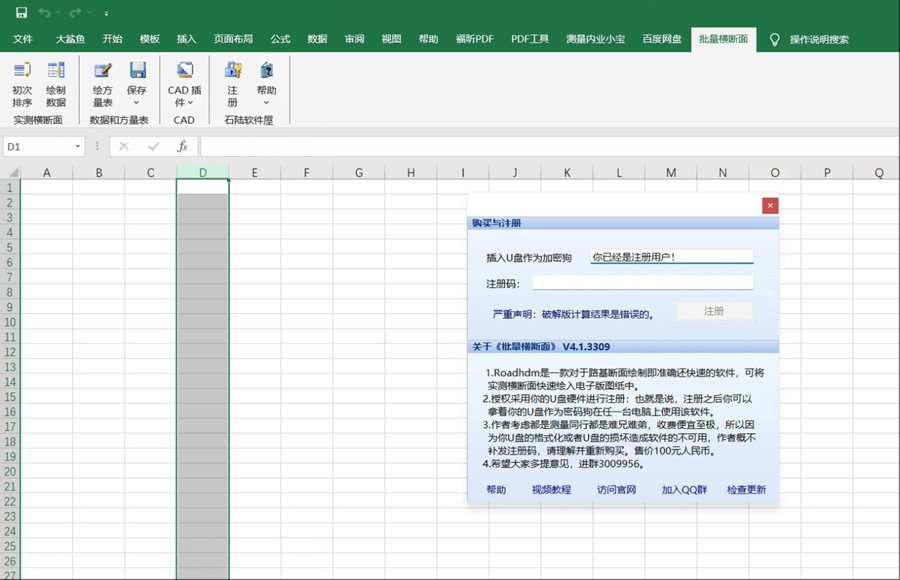Click the 访问官网 link

tap(616, 489)
